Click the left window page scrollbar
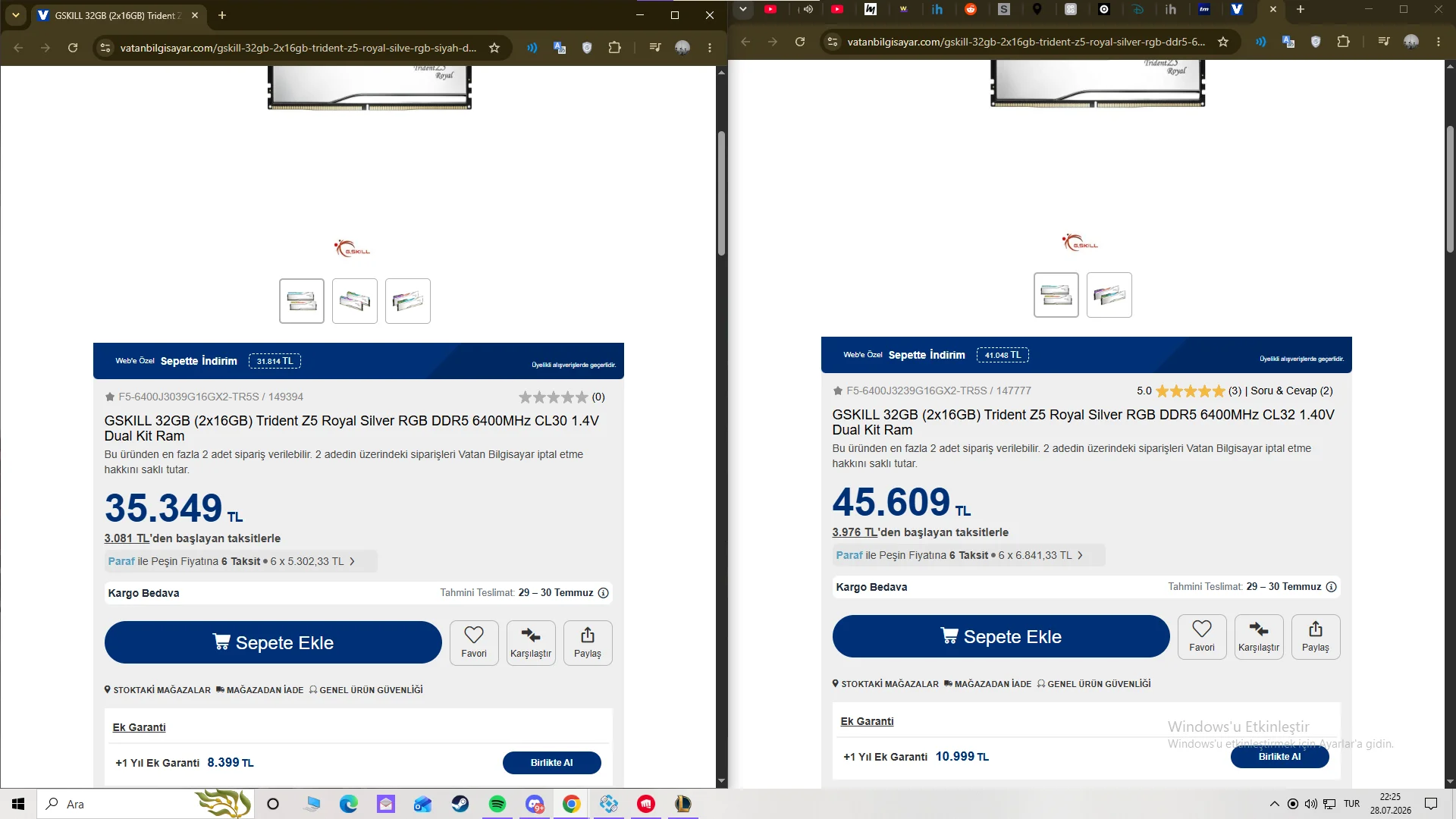The width and height of the screenshot is (1456, 819). [722, 194]
